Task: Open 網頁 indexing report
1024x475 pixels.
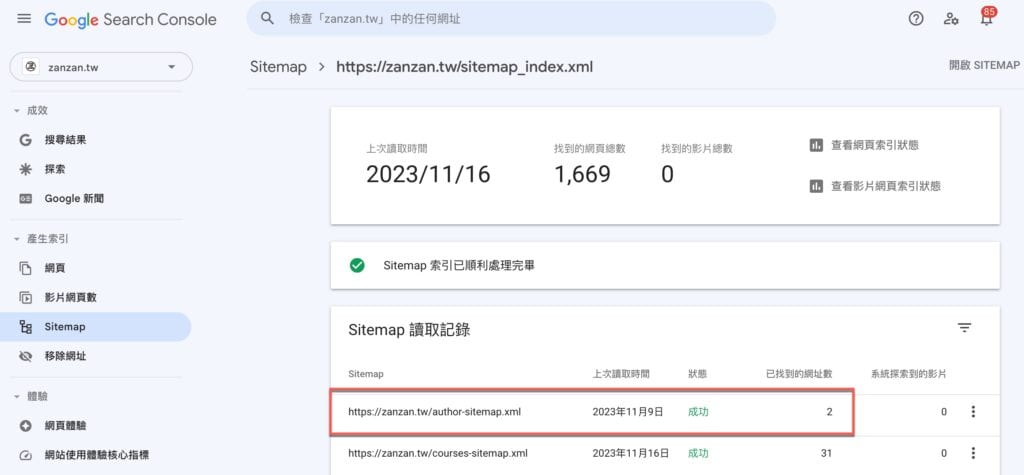Action: (x=55, y=268)
